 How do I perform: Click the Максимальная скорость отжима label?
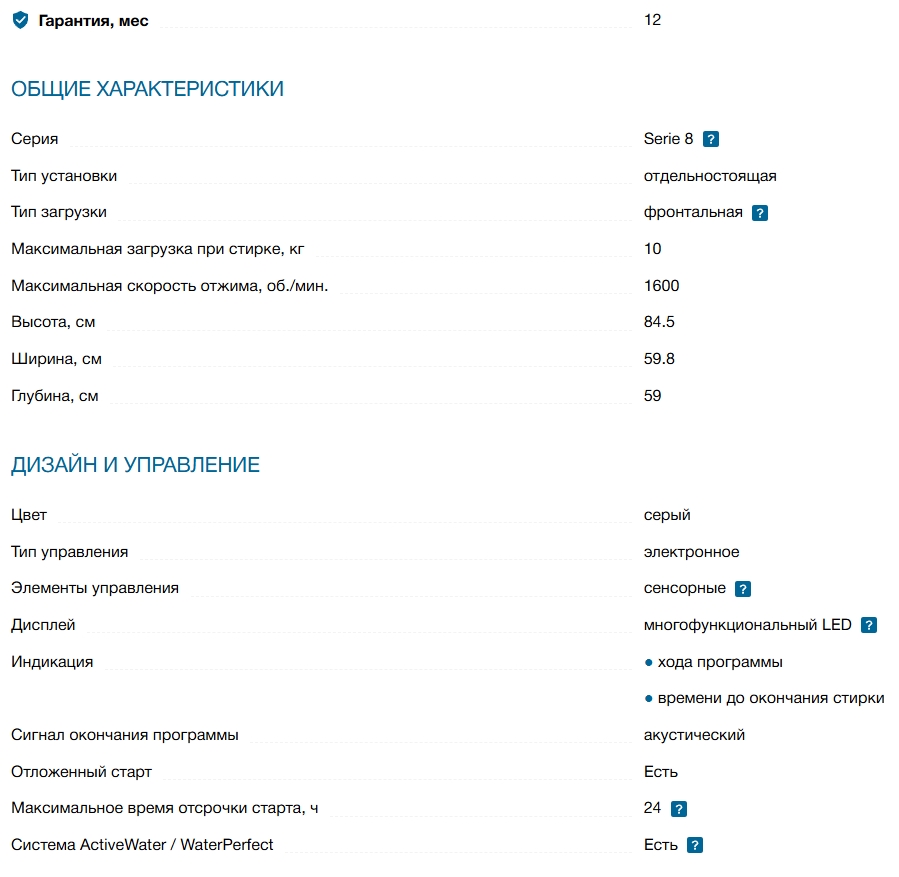(169, 286)
